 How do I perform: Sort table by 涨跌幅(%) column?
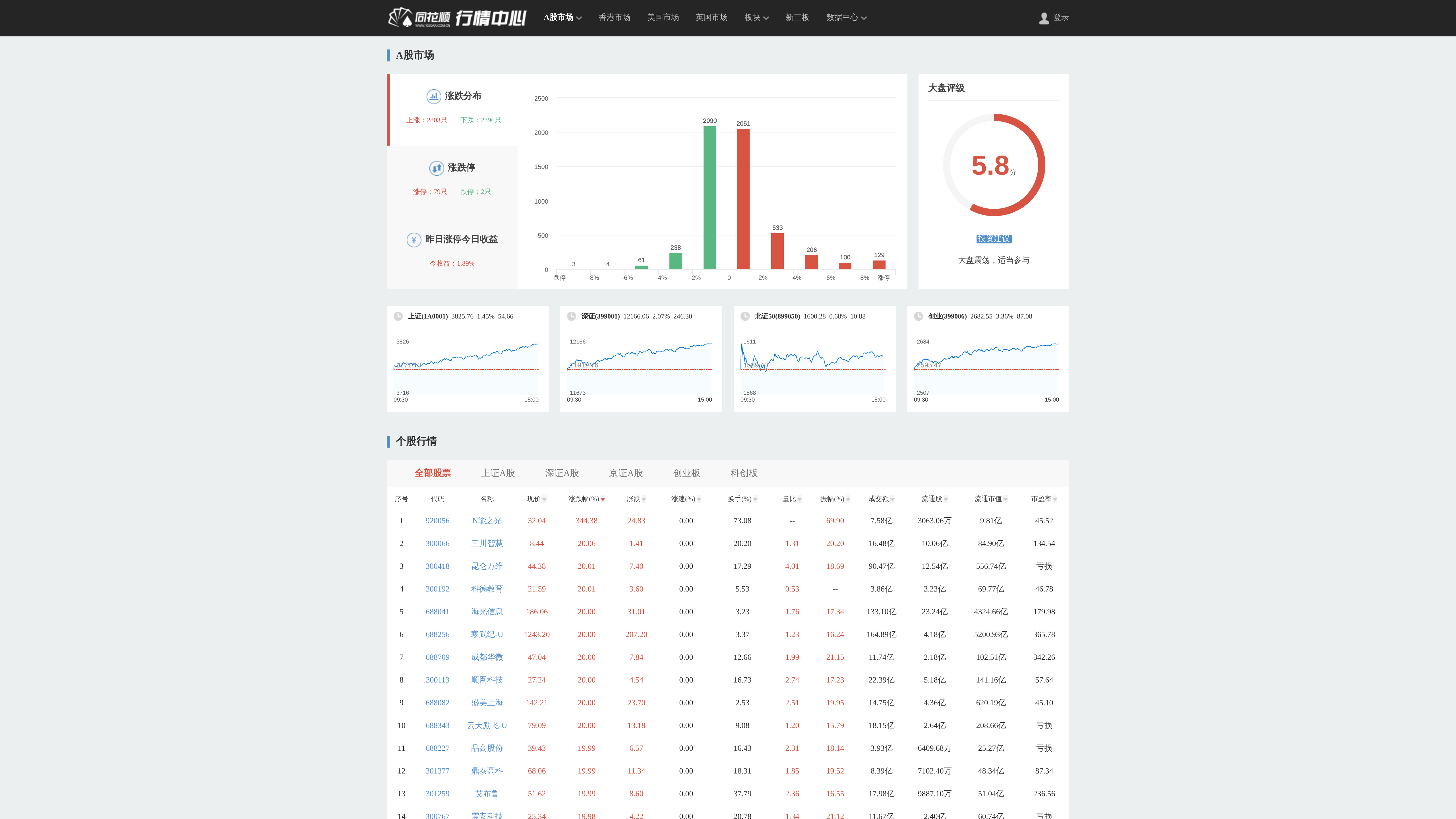tap(586, 499)
